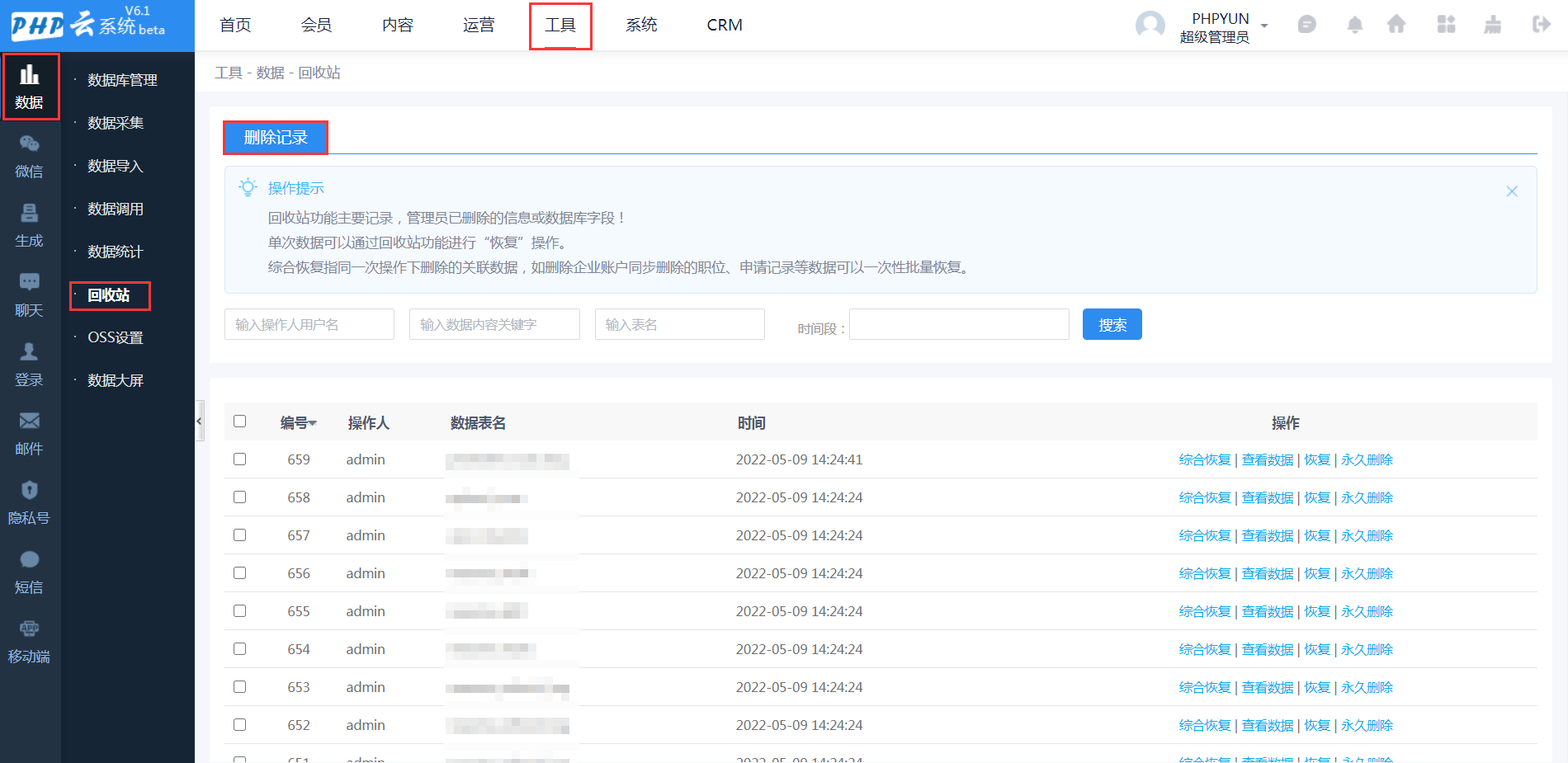Click 恢复 for record 657
This screenshot has height=763, width=1568.
pos(1317,535)
